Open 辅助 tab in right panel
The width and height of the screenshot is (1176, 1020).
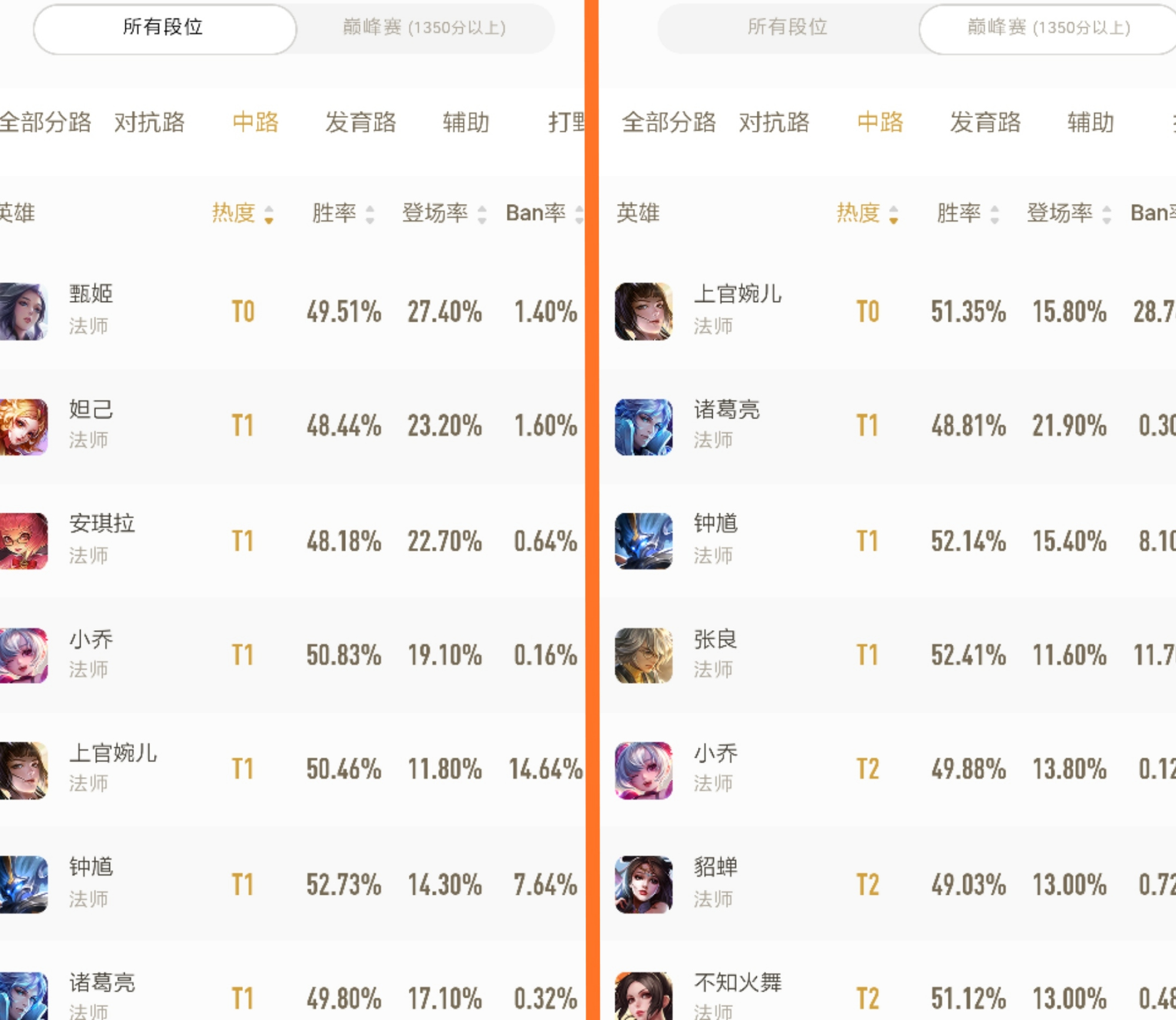(1091, 122)
